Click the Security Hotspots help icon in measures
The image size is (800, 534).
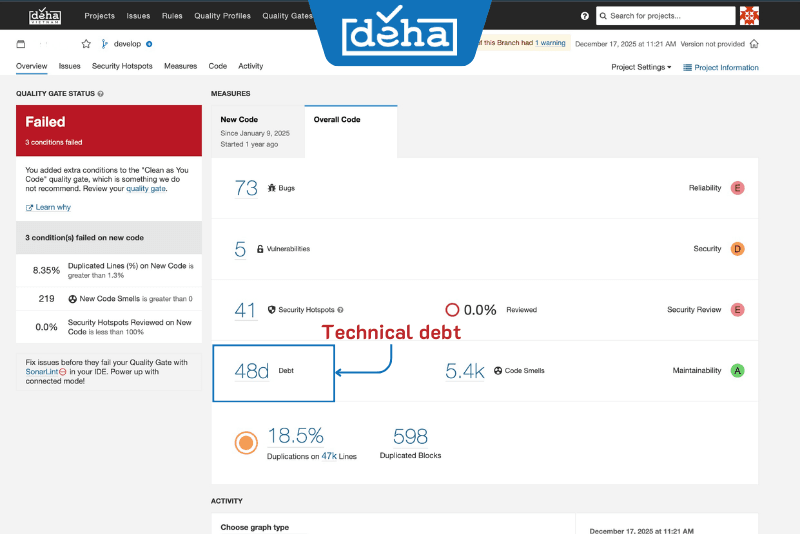[x=340, y=310]
